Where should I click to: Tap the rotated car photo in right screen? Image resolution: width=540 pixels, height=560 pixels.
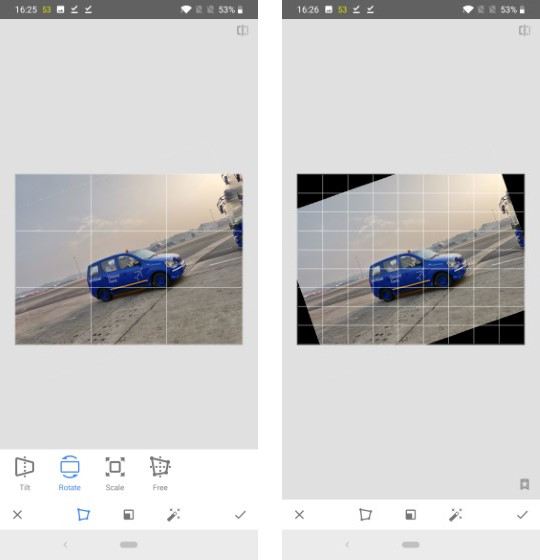411,259
